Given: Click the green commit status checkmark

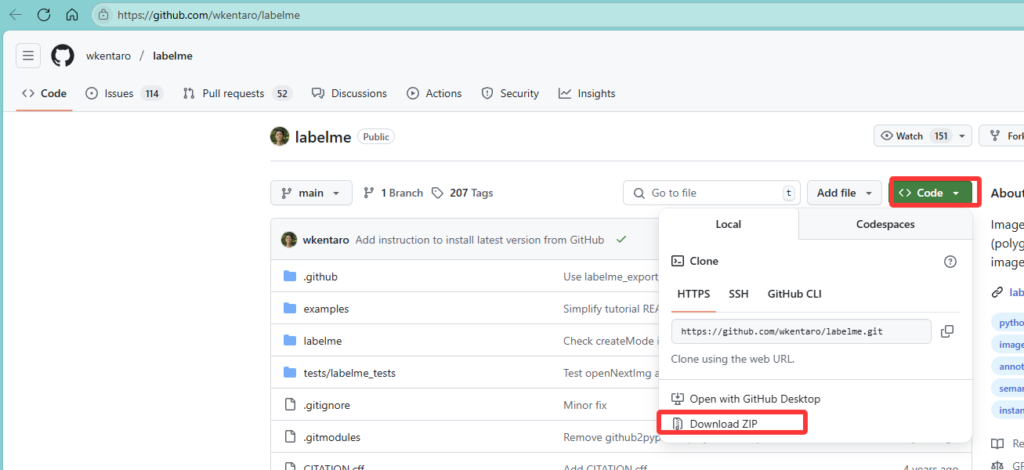Looking at the screenshot, I should [x=621, y=240].
